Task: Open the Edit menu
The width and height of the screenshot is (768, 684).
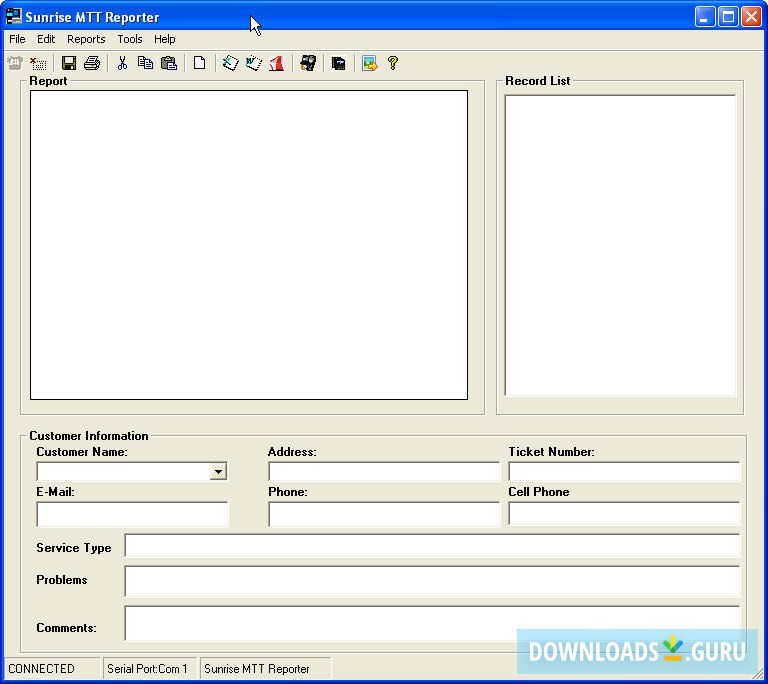Action: click(x=46, y=39)
